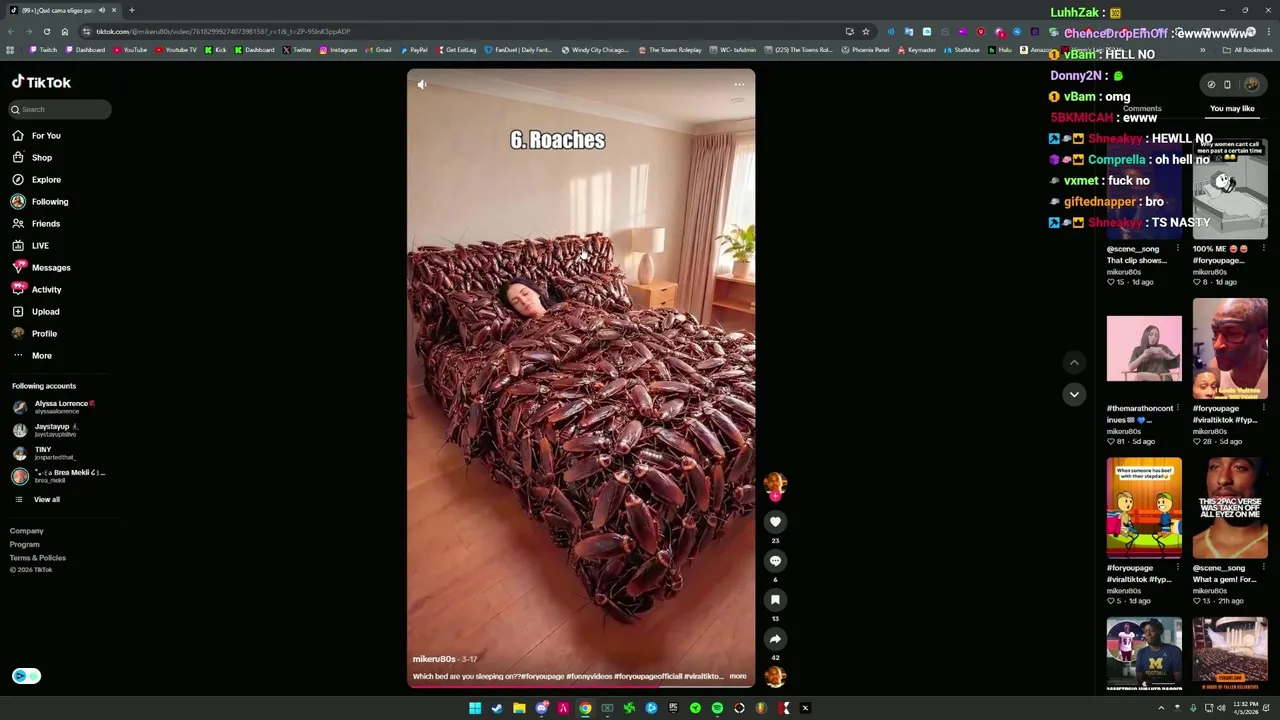
Task: Expand the More sidebar menu
Action: point(32,356)
